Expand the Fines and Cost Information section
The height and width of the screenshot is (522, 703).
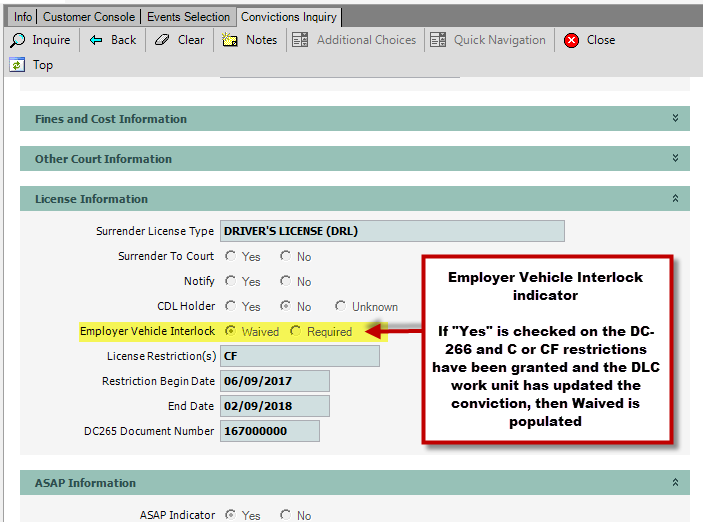[676, 119]
